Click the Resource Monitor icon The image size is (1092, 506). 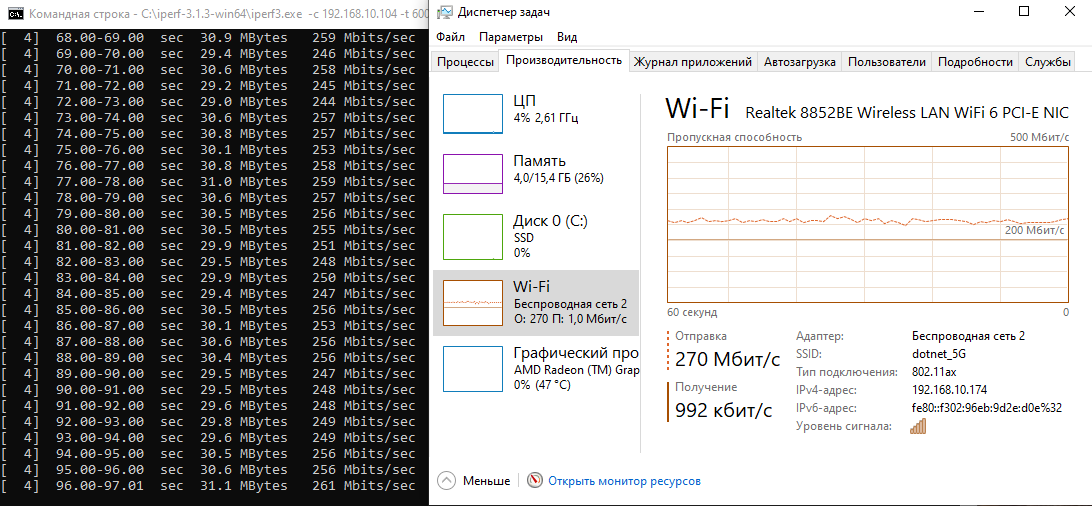click(535, 481)
